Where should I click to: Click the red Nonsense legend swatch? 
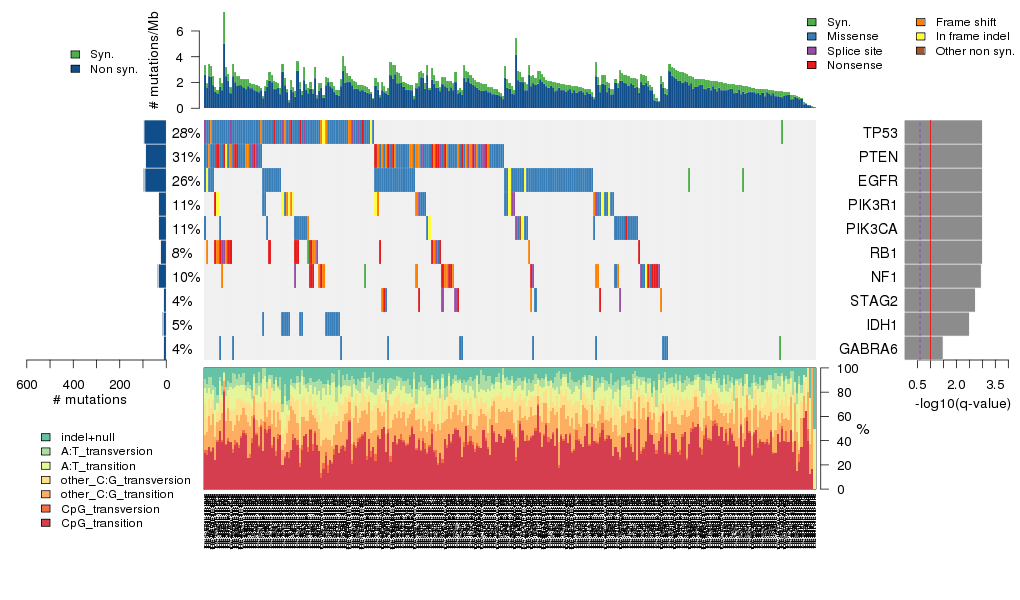[811, 65]
